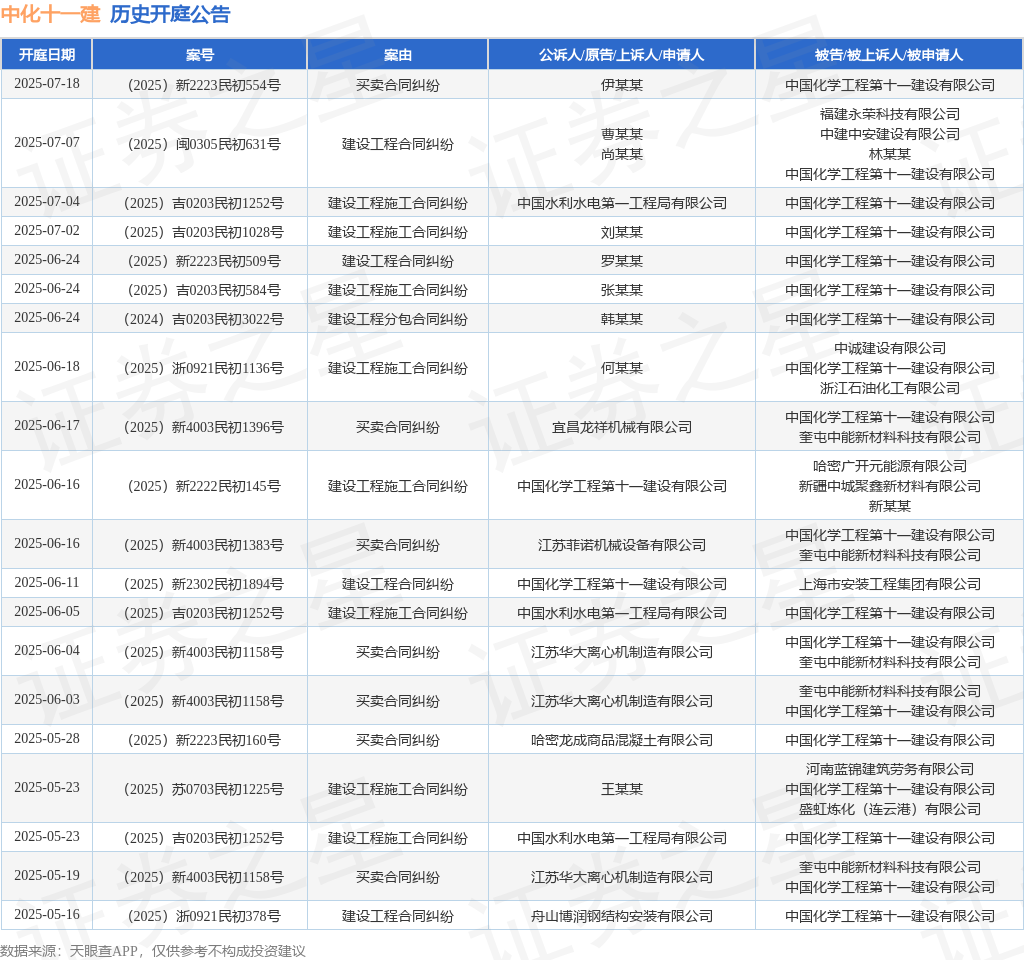Select the date cell 2025-07-07
This screenshot has width=1024, height=960.
pyautogui.click(x=47, y=143)
